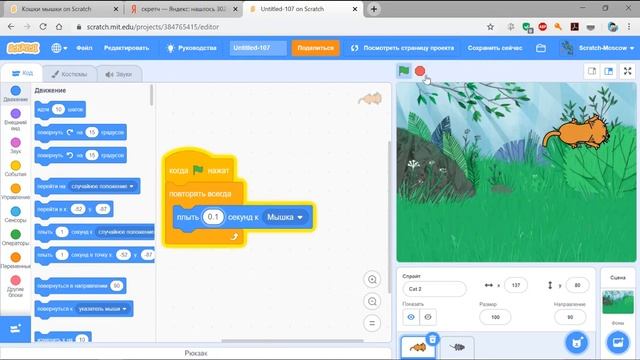640x360 pixels.
Task: Open the Events blocks category
Action: click(x=16, y=168)
